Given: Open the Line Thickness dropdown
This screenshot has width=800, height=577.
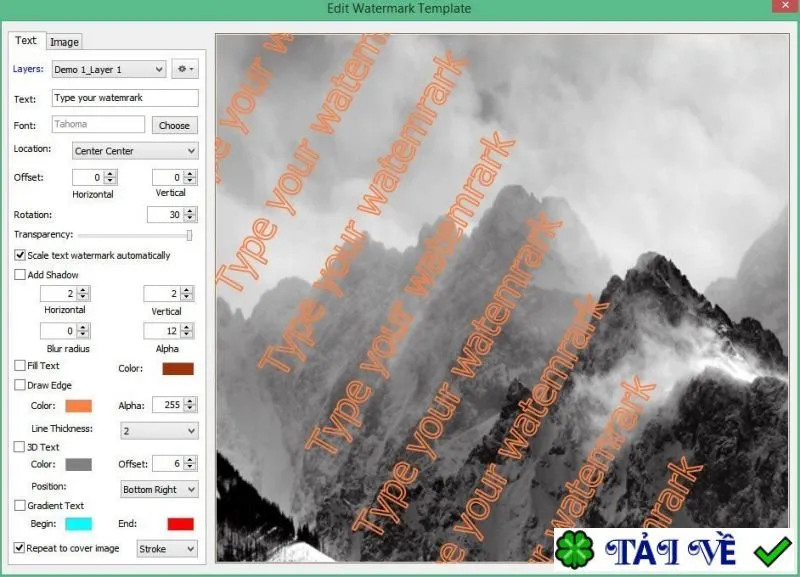Looking at the screenshot, I should tap(159, 431).
